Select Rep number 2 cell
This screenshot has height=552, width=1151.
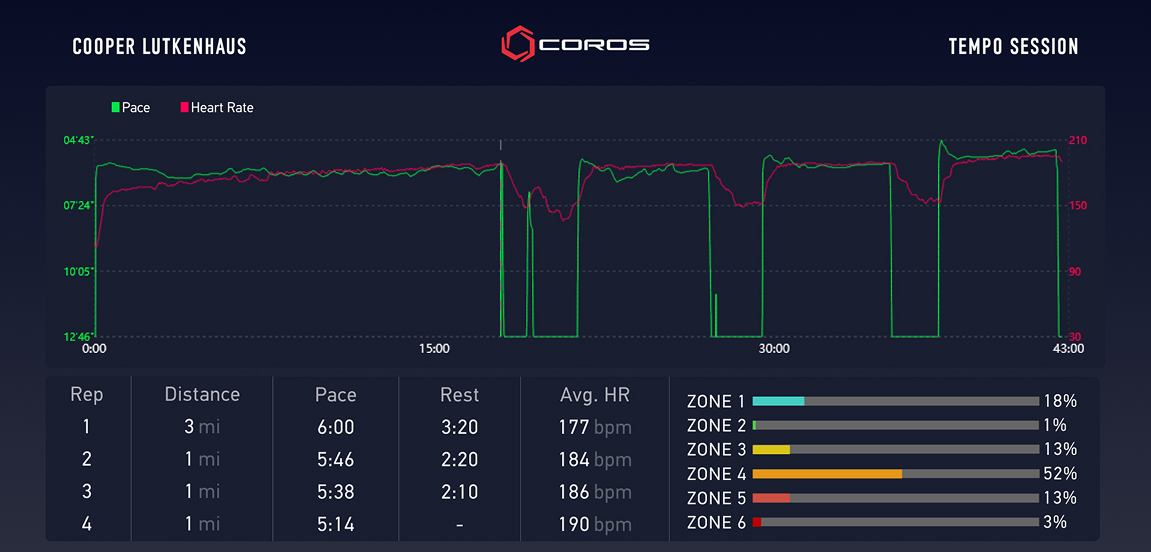(x=87, y=460)
